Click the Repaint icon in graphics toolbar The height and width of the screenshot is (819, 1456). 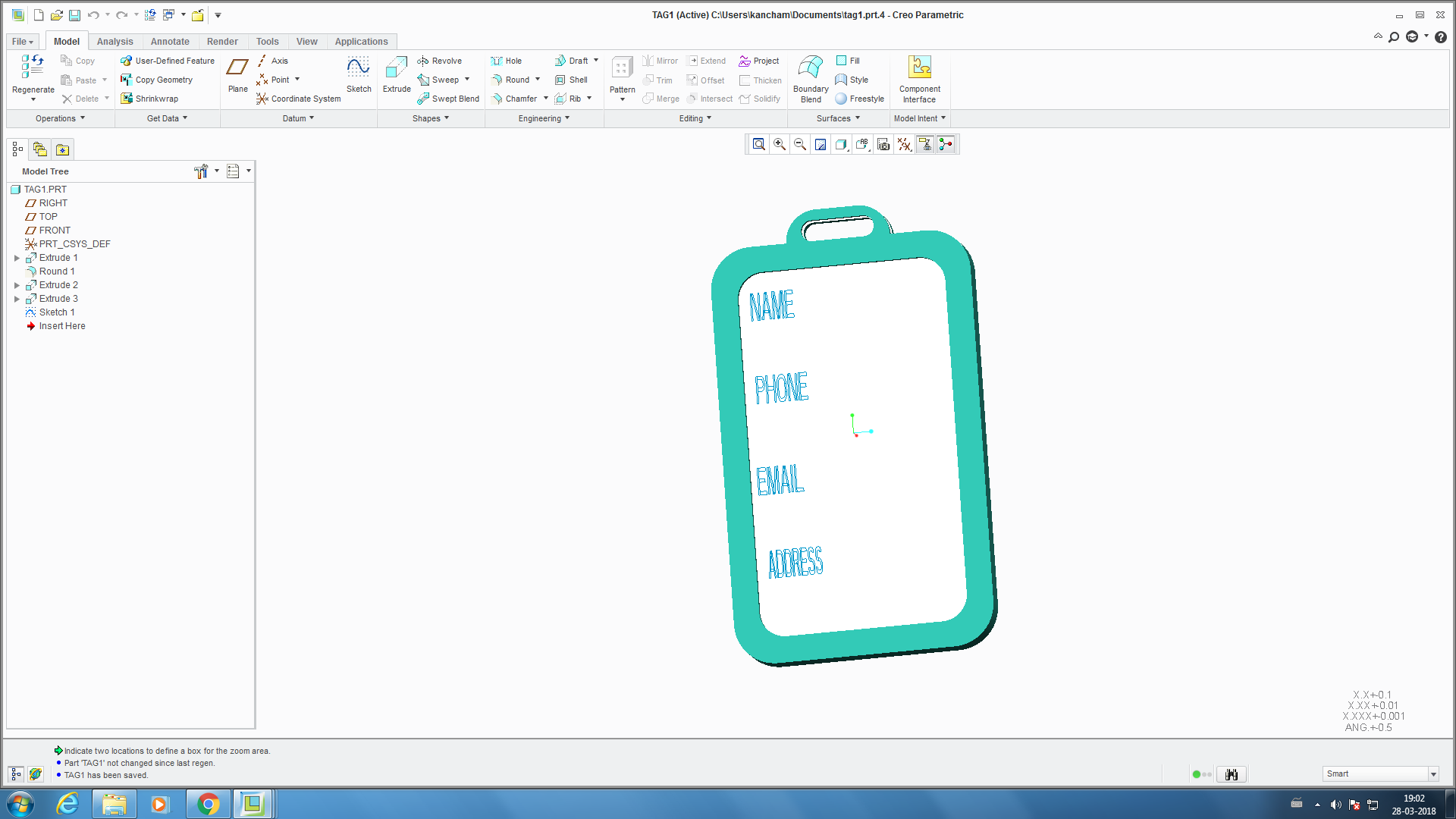click(x=821, y=144)
